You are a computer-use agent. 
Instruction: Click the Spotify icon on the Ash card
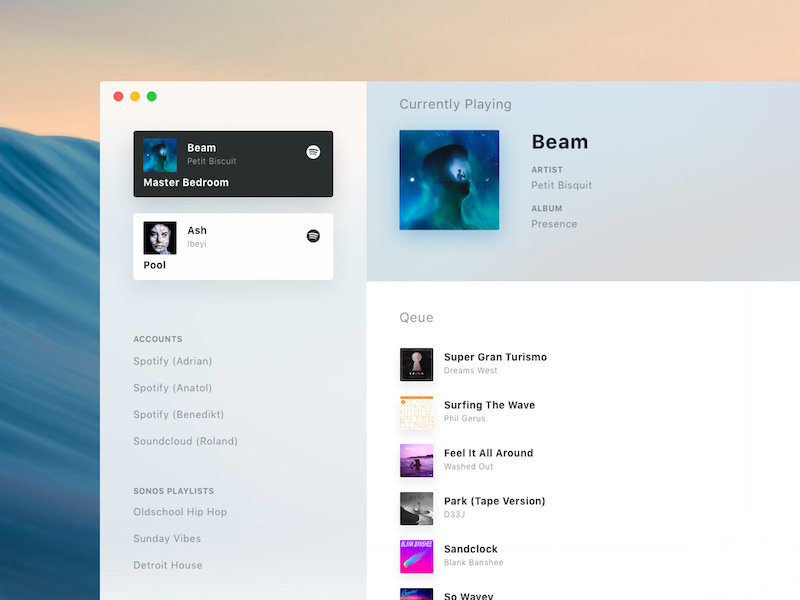[x=313, y=235]
